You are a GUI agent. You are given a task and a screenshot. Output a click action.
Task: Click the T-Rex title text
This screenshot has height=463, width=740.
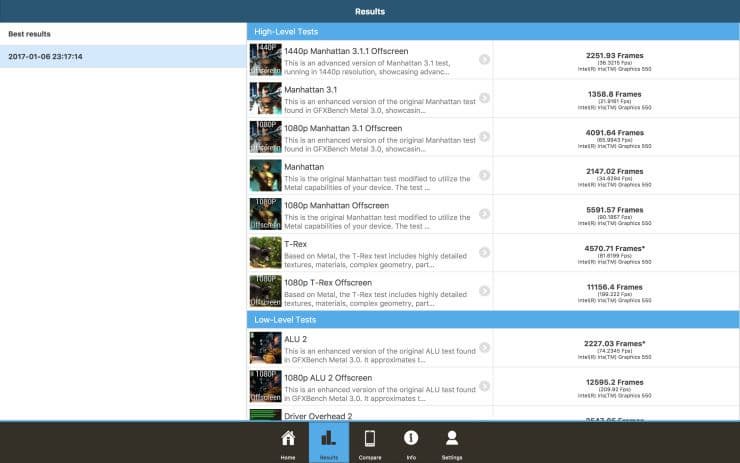[x=295, y=244]
